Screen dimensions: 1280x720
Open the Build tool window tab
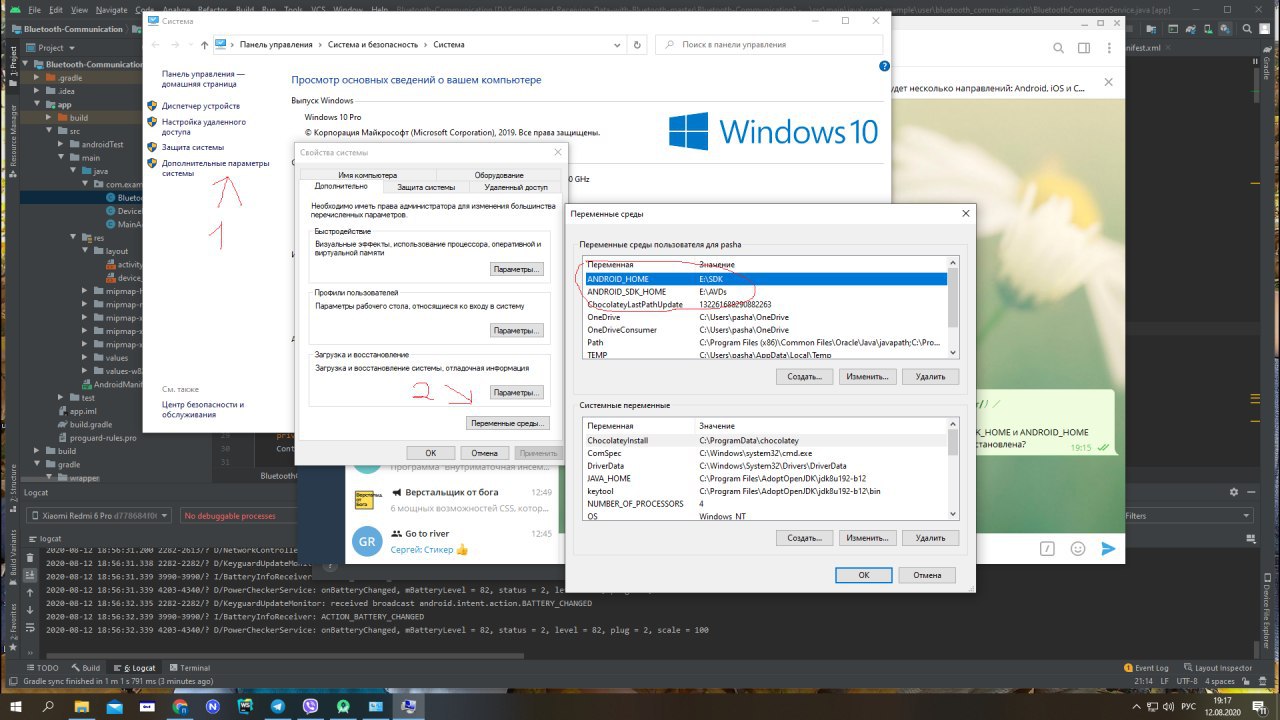[x=85, y=667]
